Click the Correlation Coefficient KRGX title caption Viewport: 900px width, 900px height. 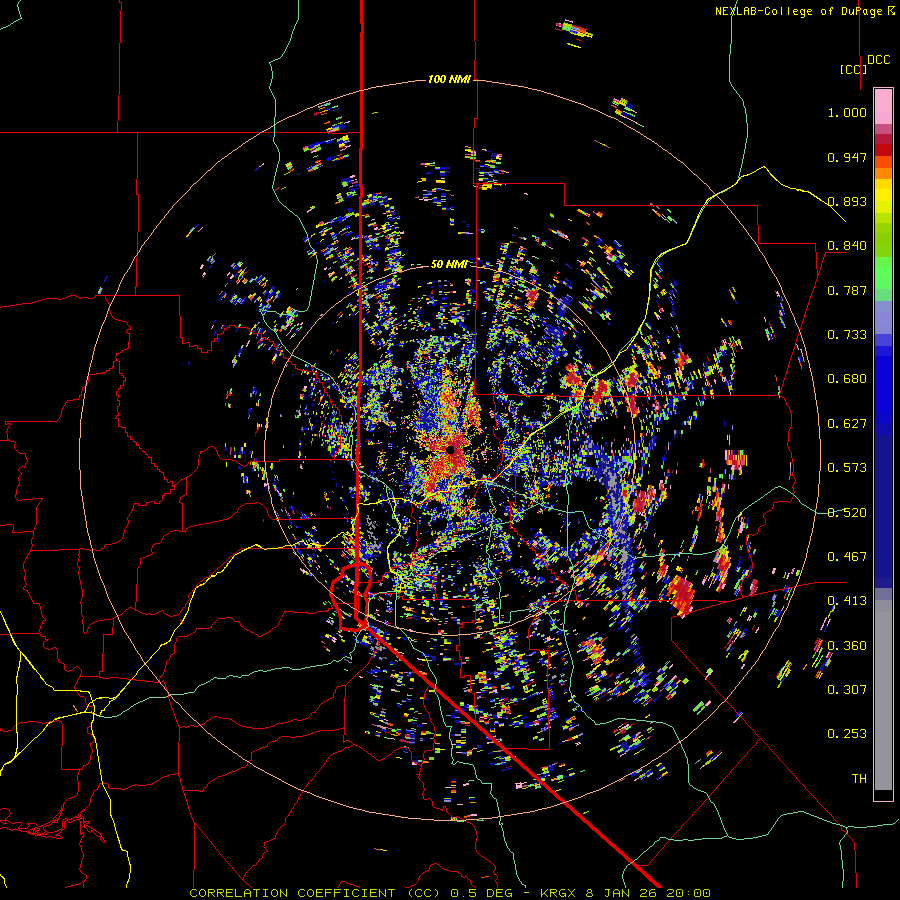(450, 893)
